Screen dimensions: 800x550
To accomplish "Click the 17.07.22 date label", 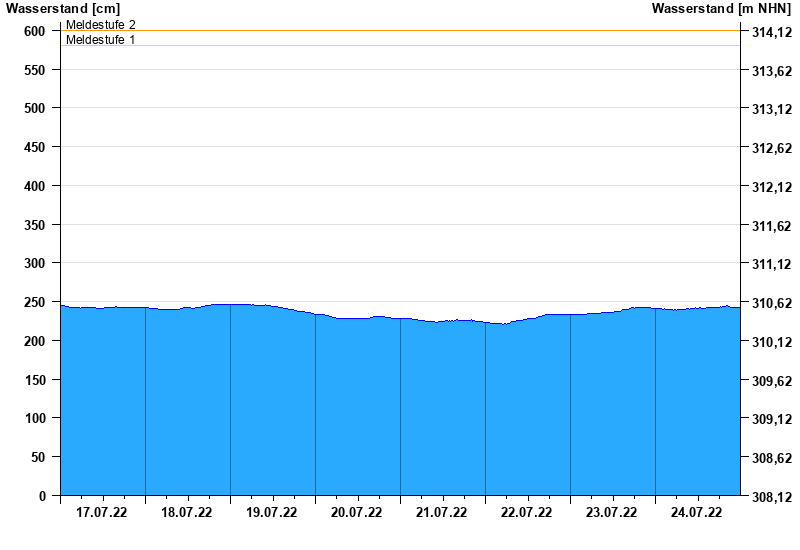I will tap(102, 513).
